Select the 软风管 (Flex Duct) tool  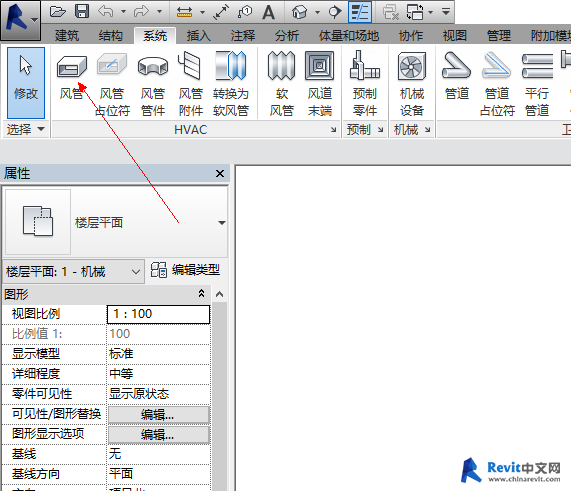[281, 84]
